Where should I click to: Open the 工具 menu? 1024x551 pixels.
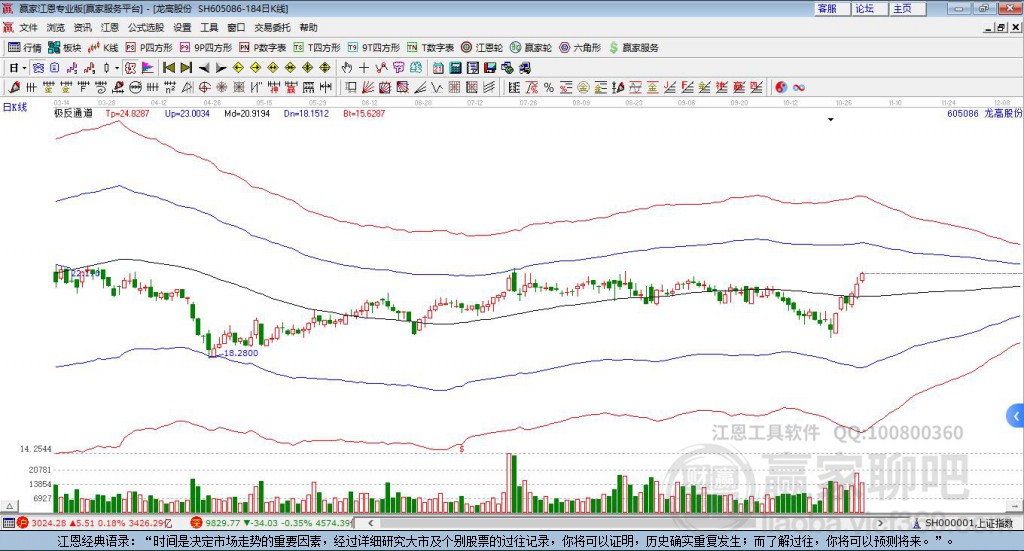click(x=209, y=27)
